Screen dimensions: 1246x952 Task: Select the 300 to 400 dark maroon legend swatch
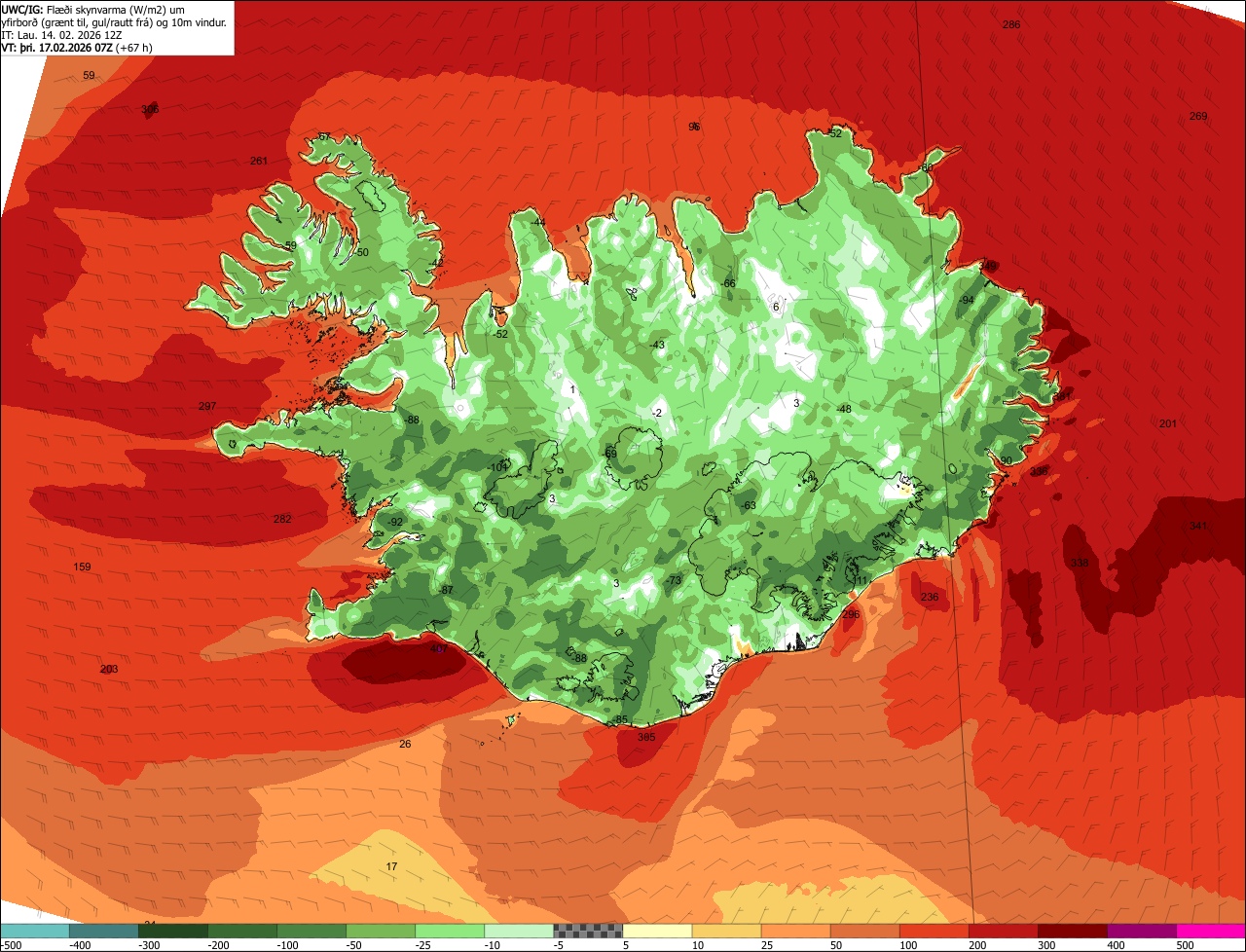1072,931
